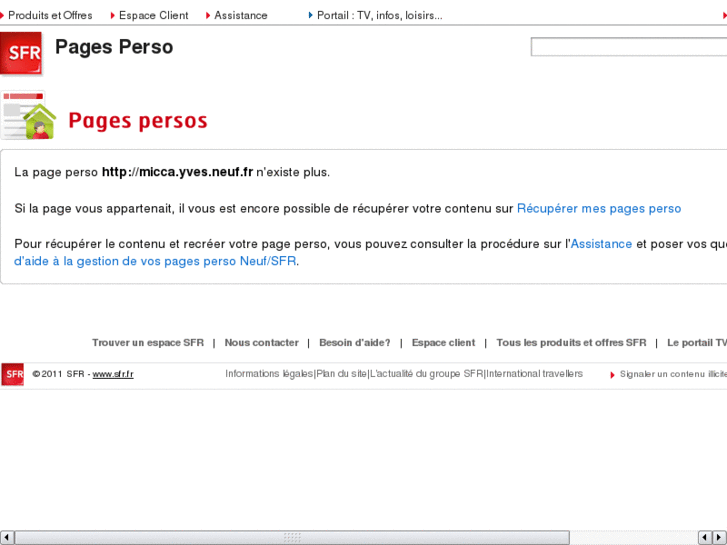
Task: Click the horizontal scrollbar thumb
Action: (292, 538)
